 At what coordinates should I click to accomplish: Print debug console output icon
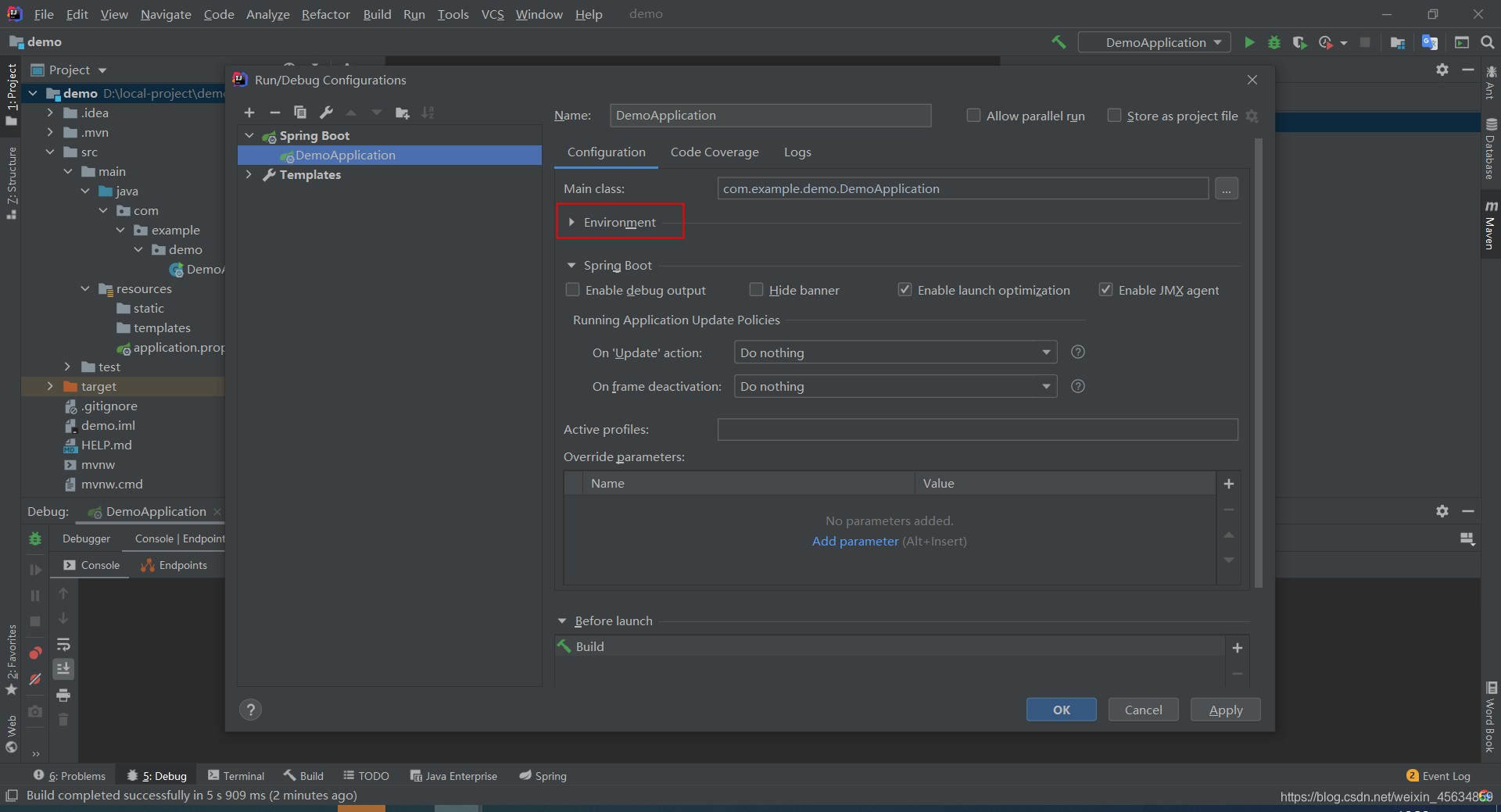(63, 695)
